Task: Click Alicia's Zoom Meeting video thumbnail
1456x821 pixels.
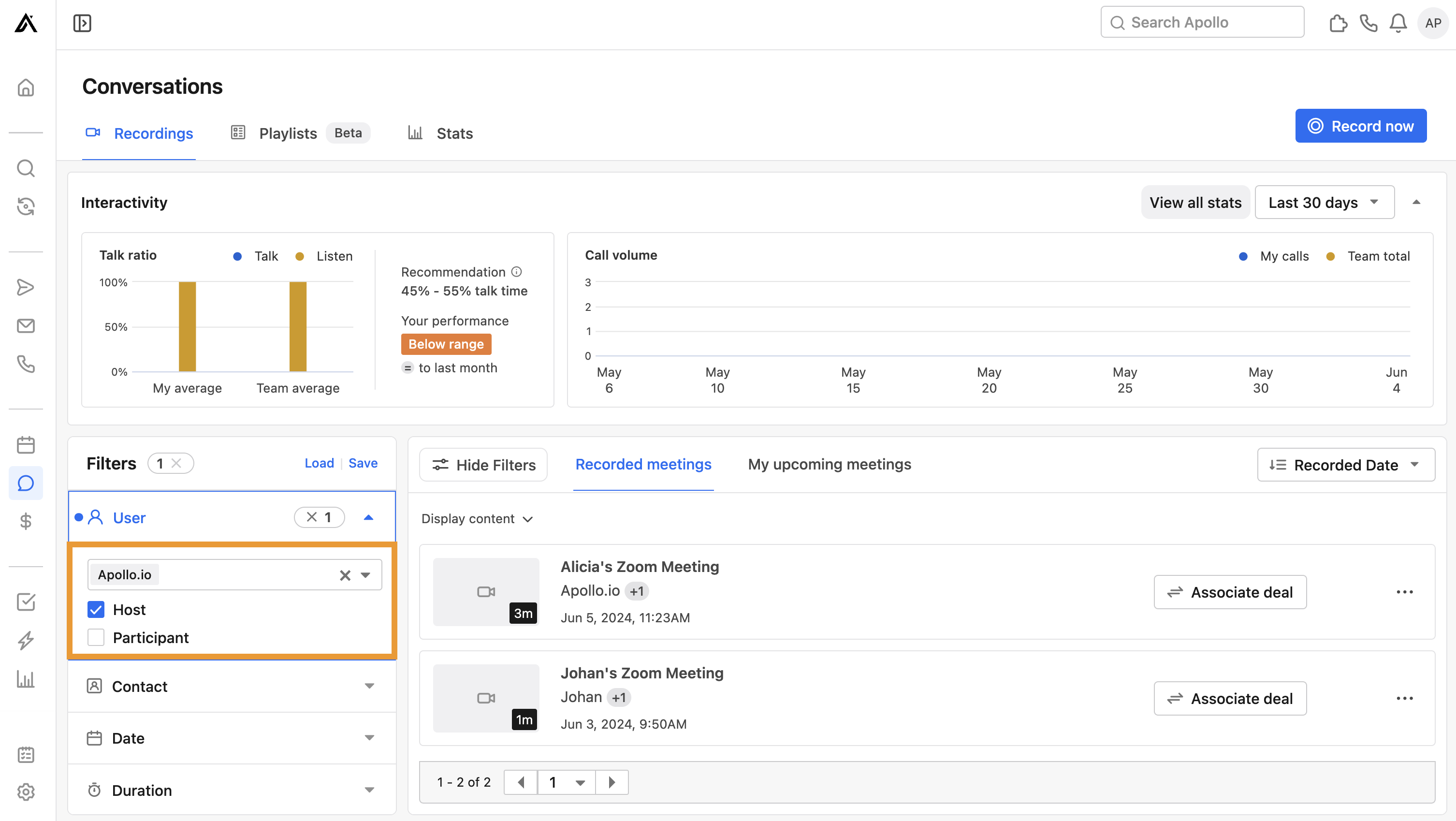Action: 485,591
